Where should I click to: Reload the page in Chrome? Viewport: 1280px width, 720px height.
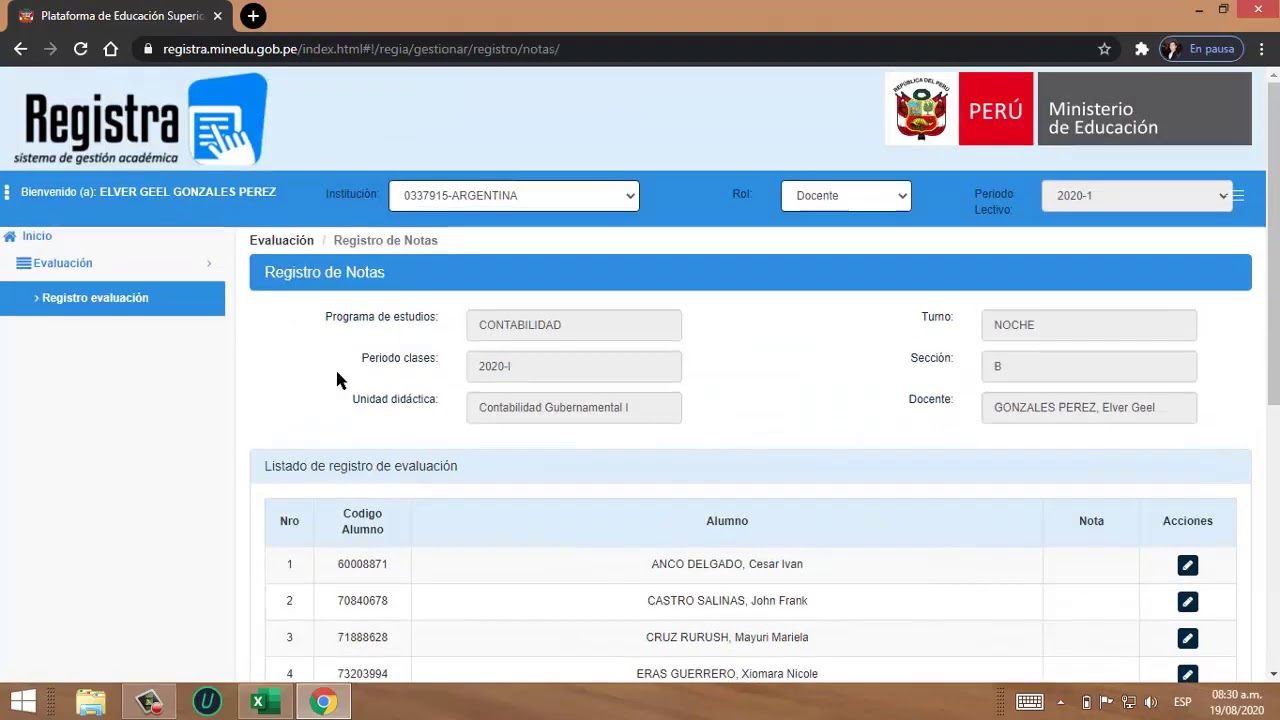click(x=81, y=48)
